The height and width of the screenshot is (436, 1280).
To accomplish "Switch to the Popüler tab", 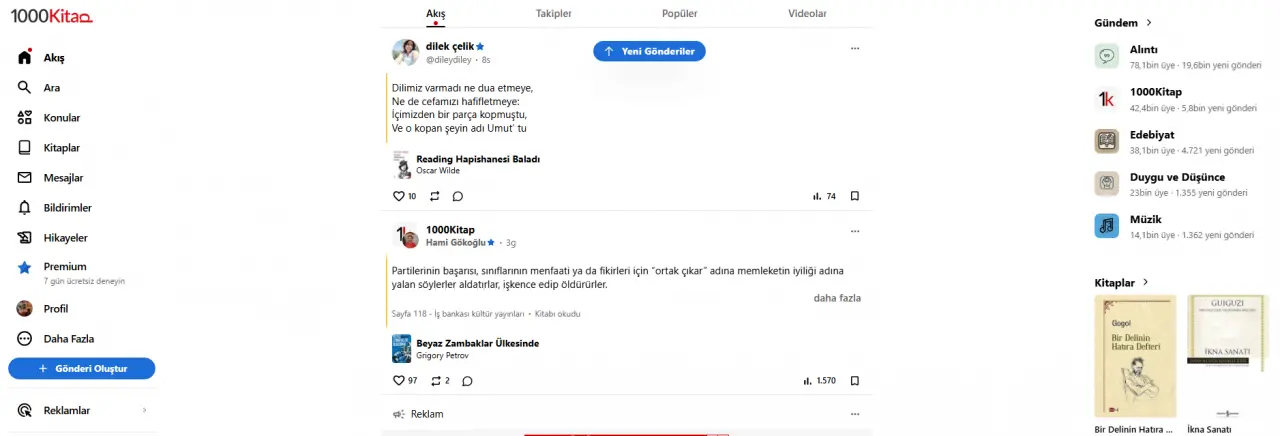I will click(x=680, y=14).
